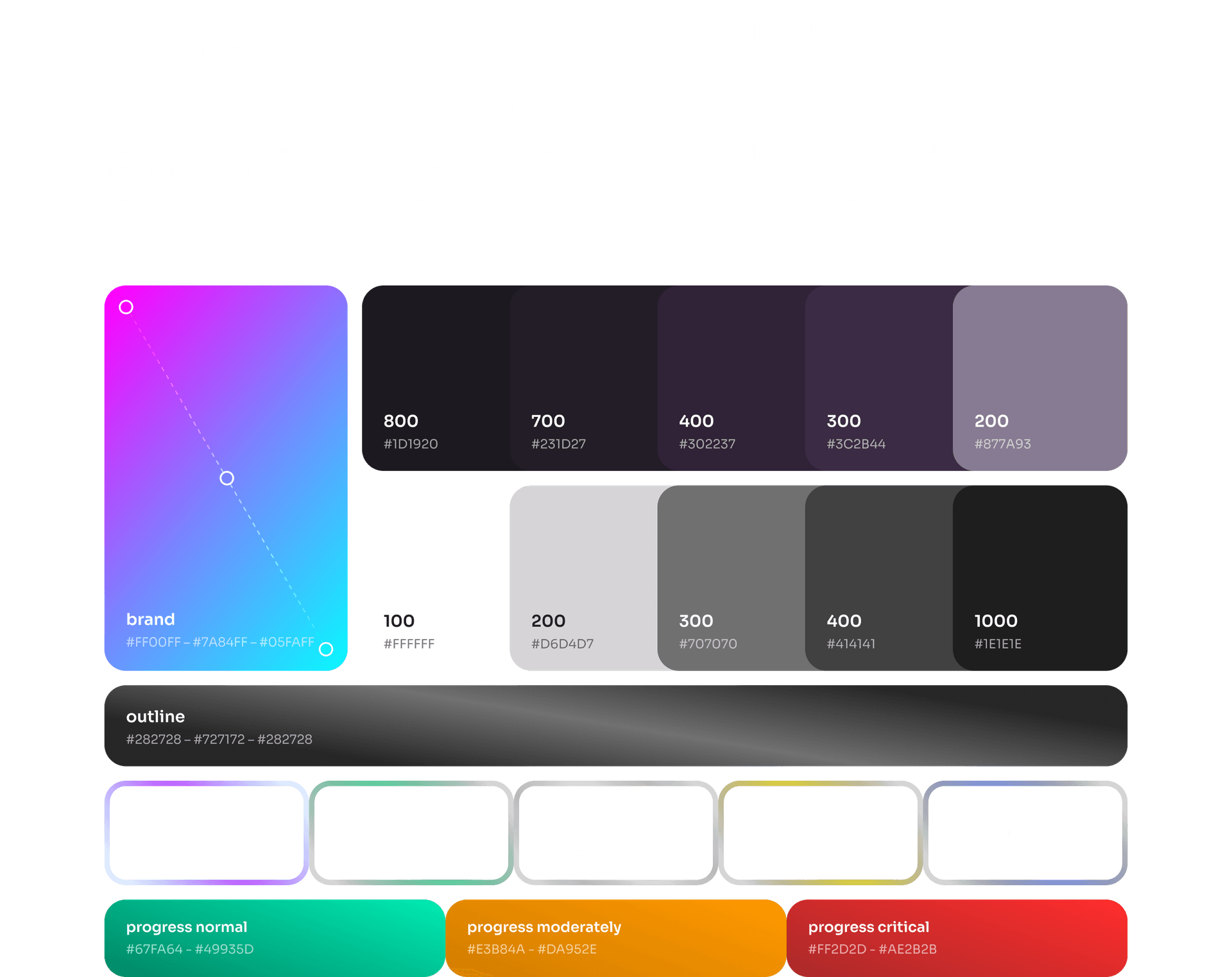
Task: Select the purple 400 swatch #302237
Action: pyautogui.click(x=732, y=378)
